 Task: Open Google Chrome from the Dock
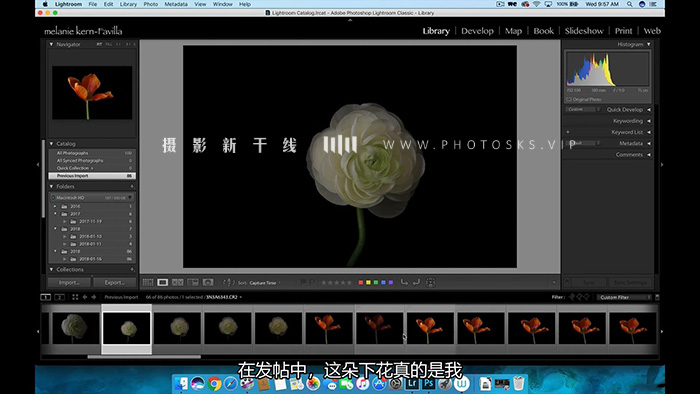click(214, 383)
